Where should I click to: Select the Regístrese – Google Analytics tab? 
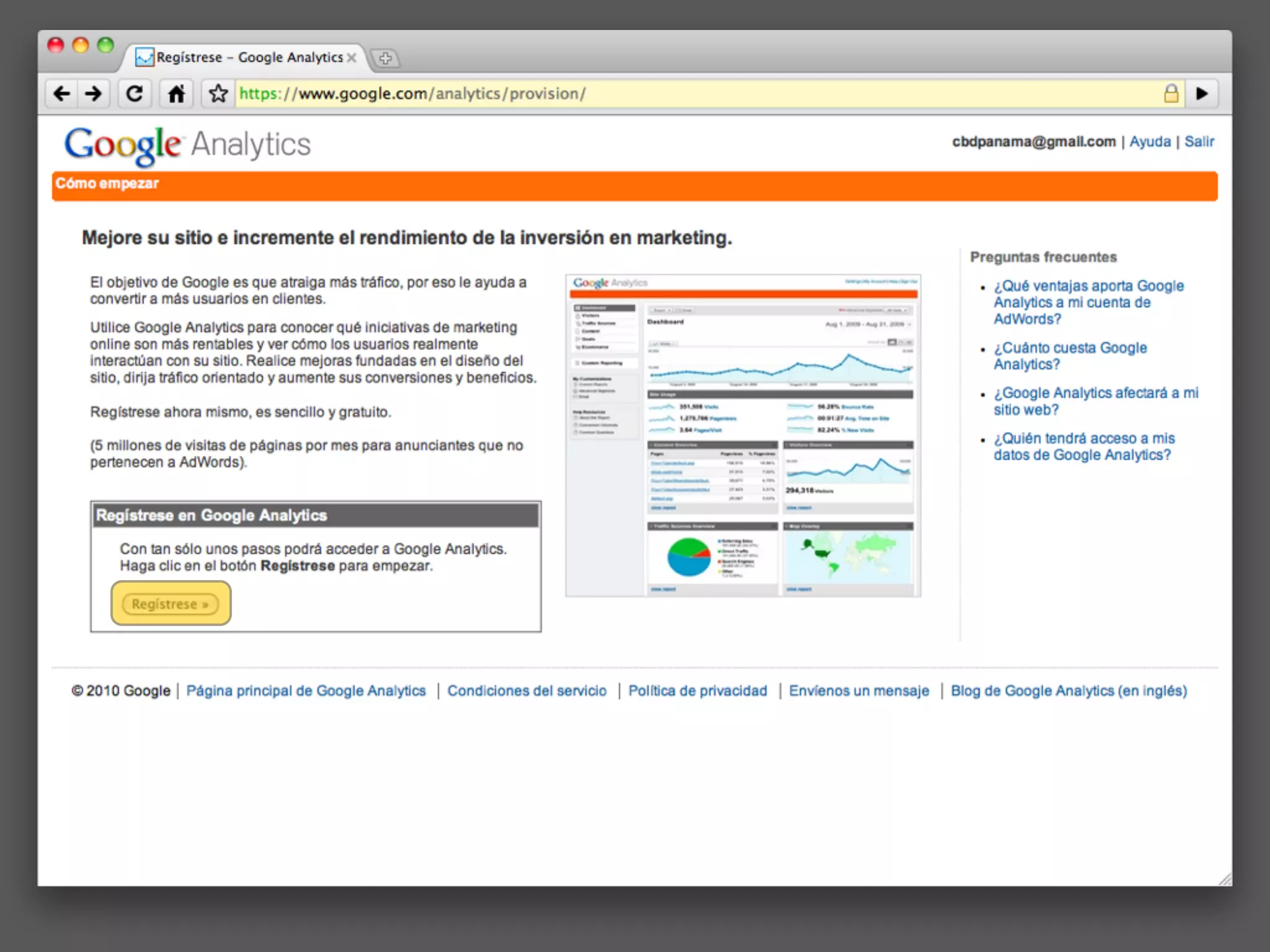(248, 58)
